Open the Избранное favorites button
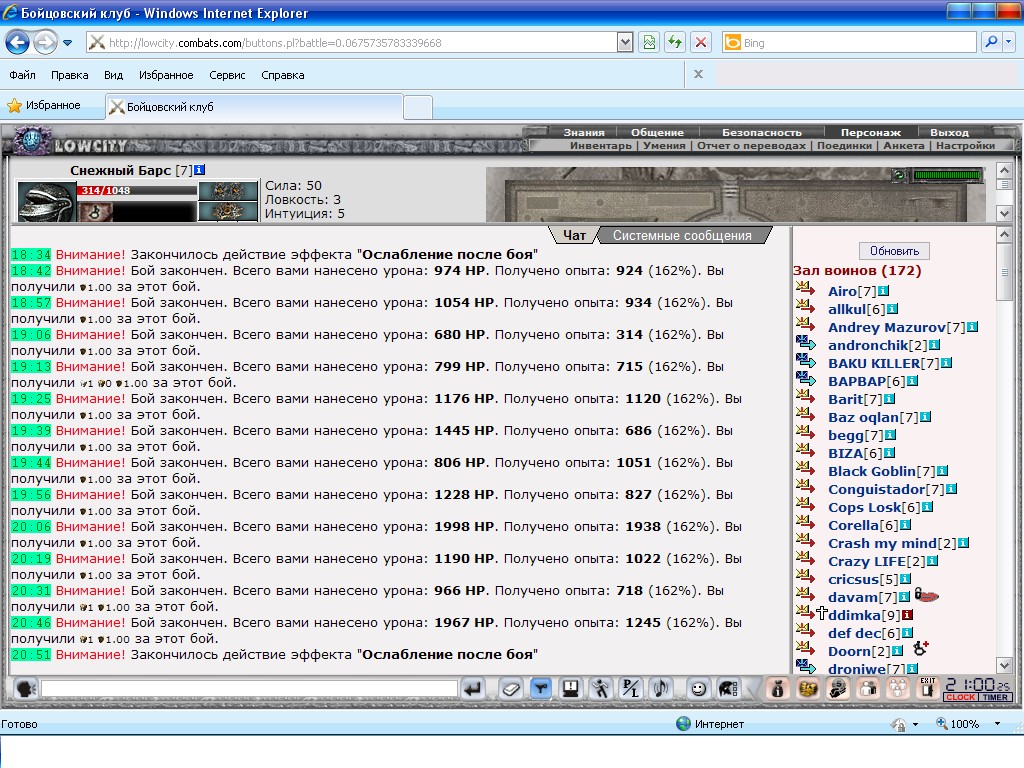The image size is (1024, 768). coord(44,105)
